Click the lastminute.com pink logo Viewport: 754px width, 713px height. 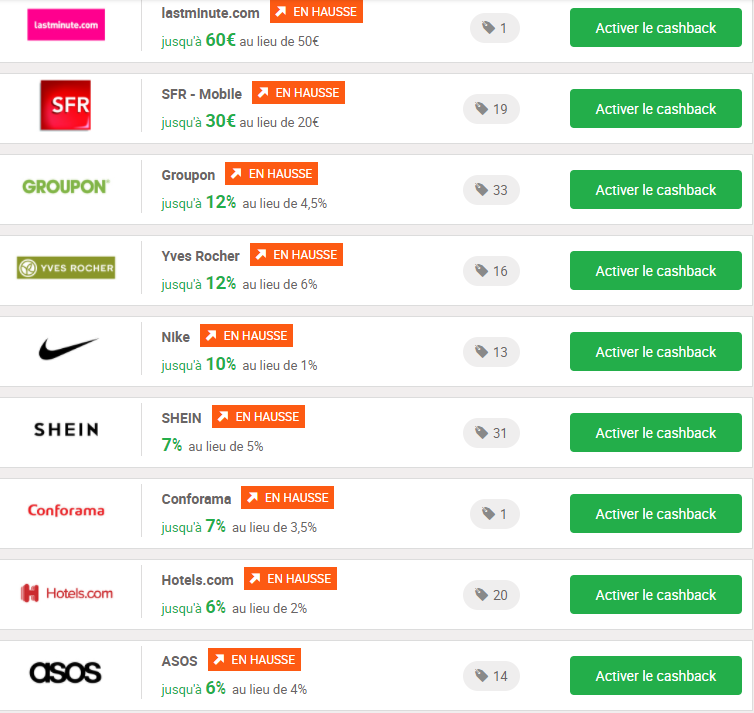pos(66,25)
